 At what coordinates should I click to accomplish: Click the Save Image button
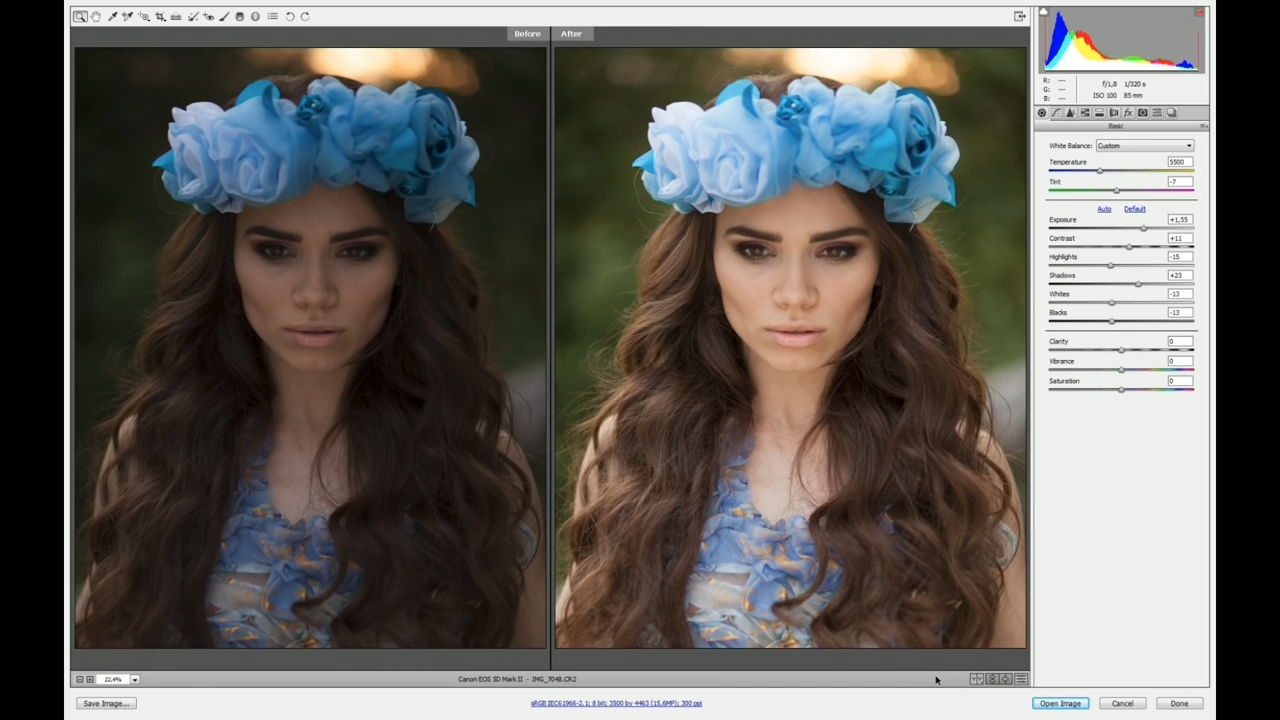(106, 704)
